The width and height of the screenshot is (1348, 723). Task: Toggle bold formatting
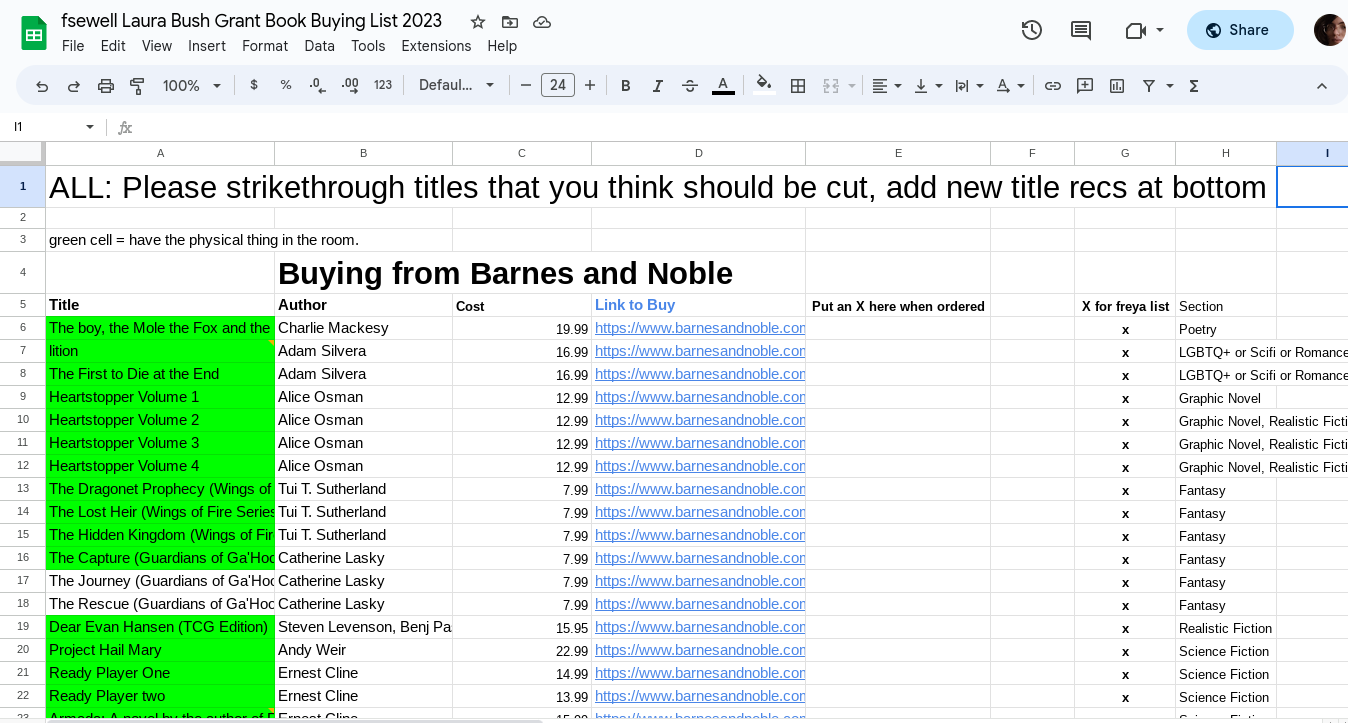626,86
